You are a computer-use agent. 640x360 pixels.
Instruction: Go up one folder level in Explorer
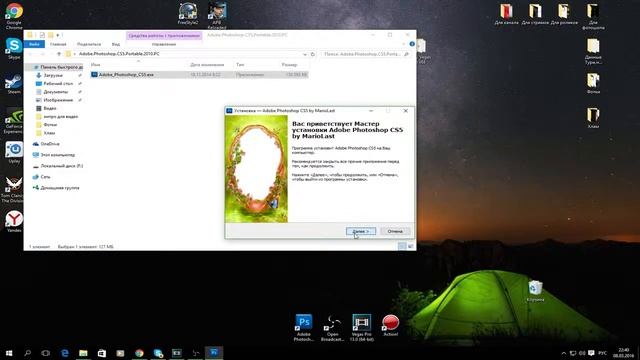point(59,54)
